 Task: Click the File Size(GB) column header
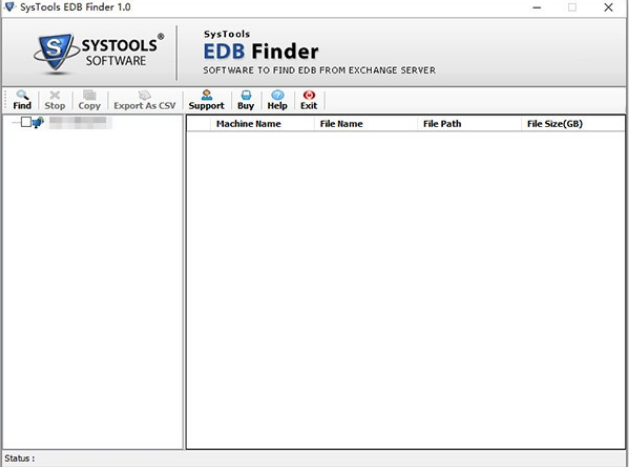point(554,124)
